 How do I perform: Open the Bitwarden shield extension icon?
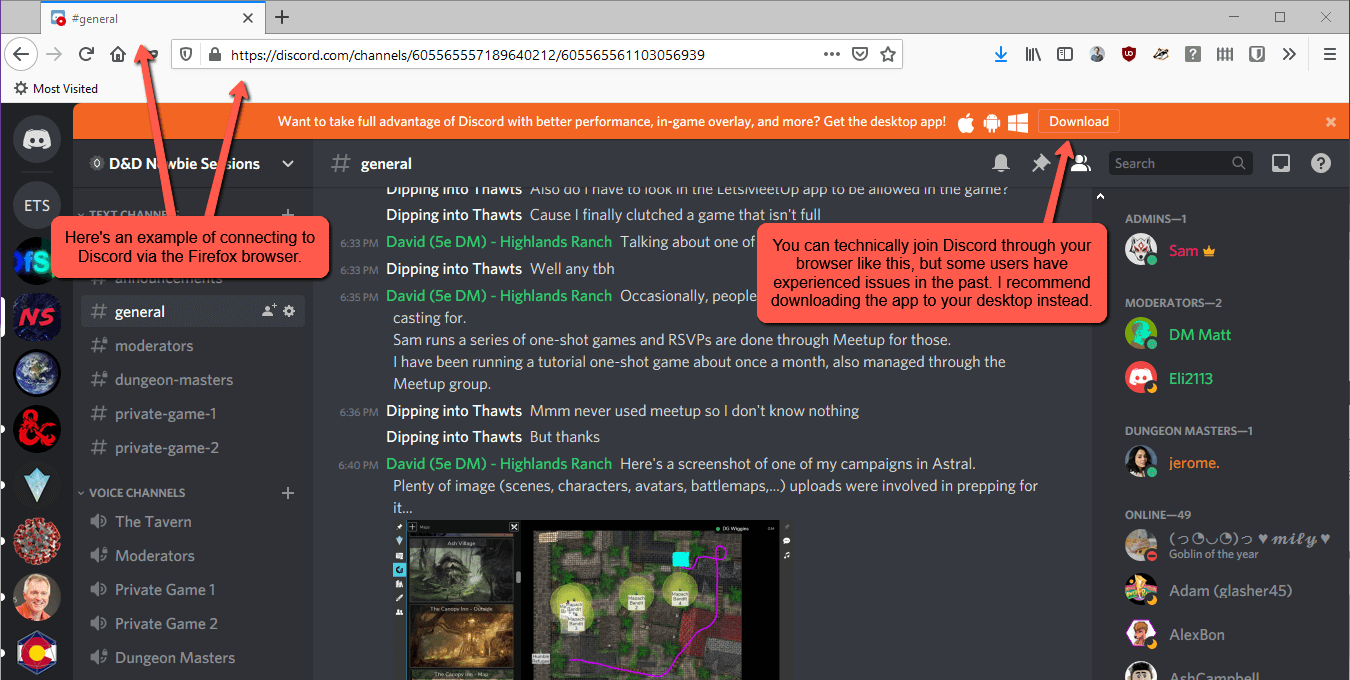coord(1257,55)
